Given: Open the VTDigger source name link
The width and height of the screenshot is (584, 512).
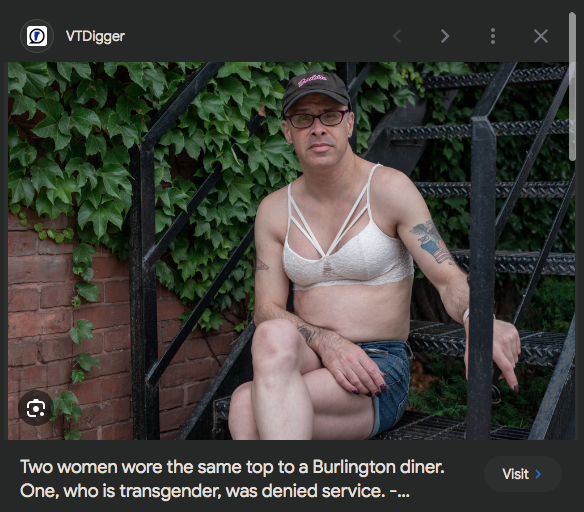Looking at the screenshot, I should 95,36.
